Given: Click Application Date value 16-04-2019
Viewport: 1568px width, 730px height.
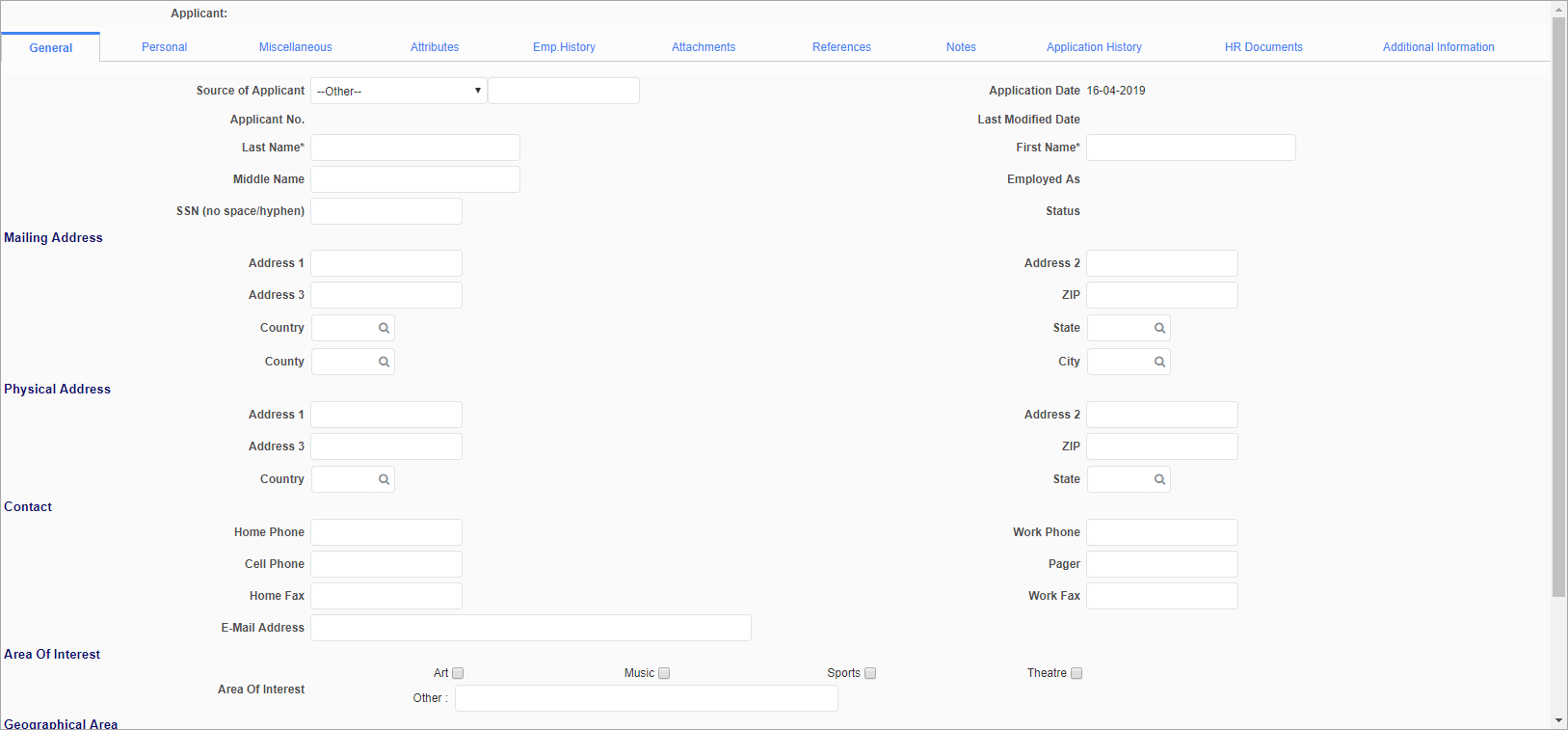Looking at the screenshot, I should click(x=1116, y=91).
